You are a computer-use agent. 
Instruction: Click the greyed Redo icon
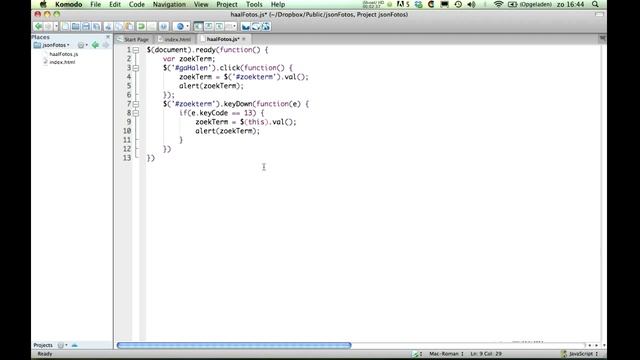click(x=151, y=27)
